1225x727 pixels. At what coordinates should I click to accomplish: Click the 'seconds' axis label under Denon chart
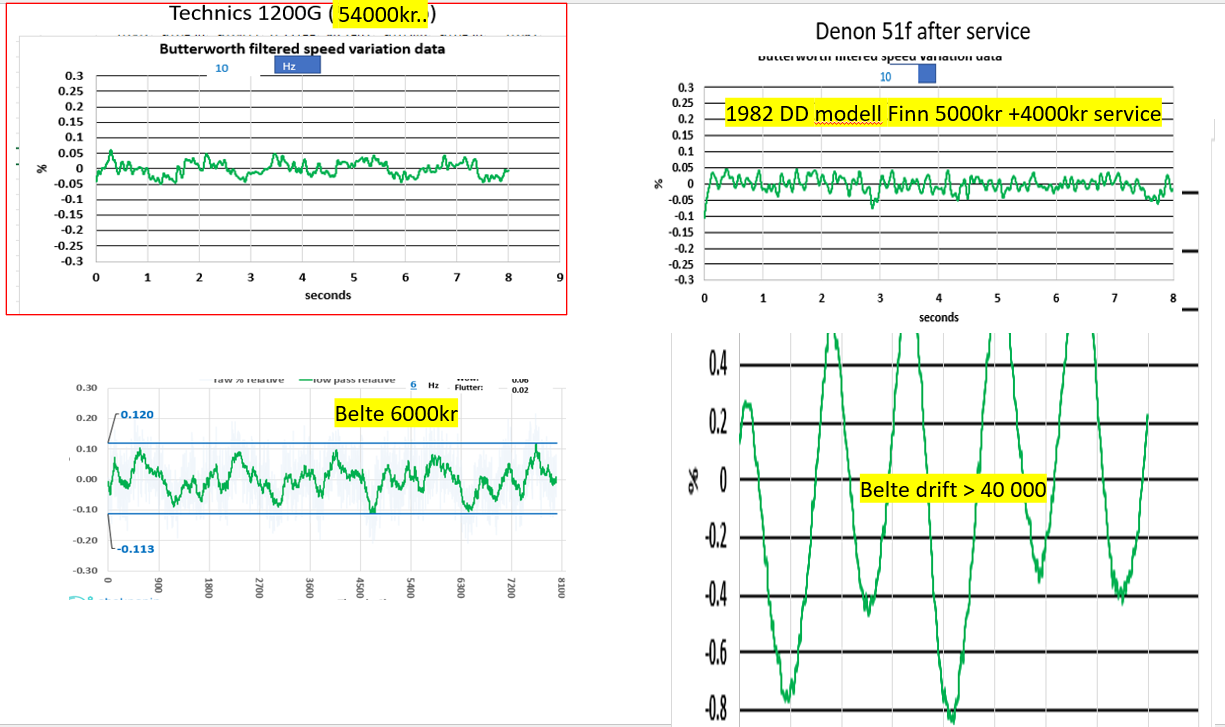pos(939,317)
